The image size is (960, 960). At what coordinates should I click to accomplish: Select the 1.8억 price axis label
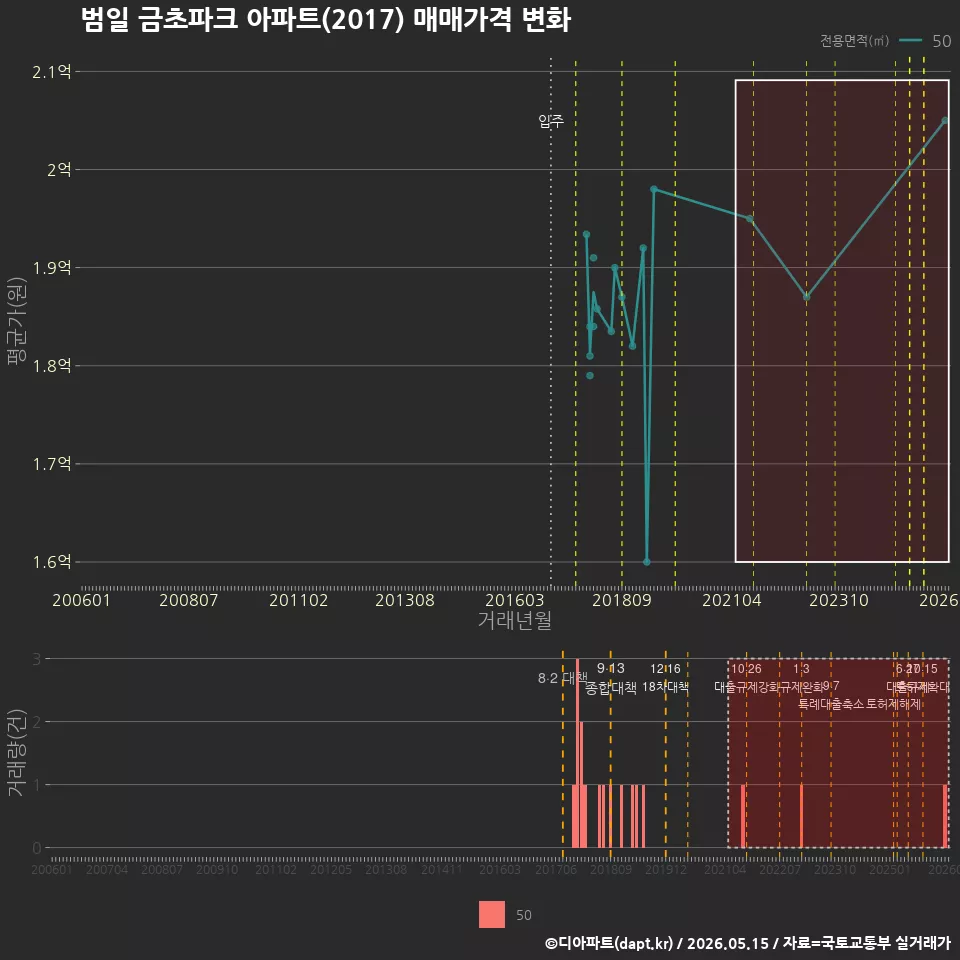[52, 366]
